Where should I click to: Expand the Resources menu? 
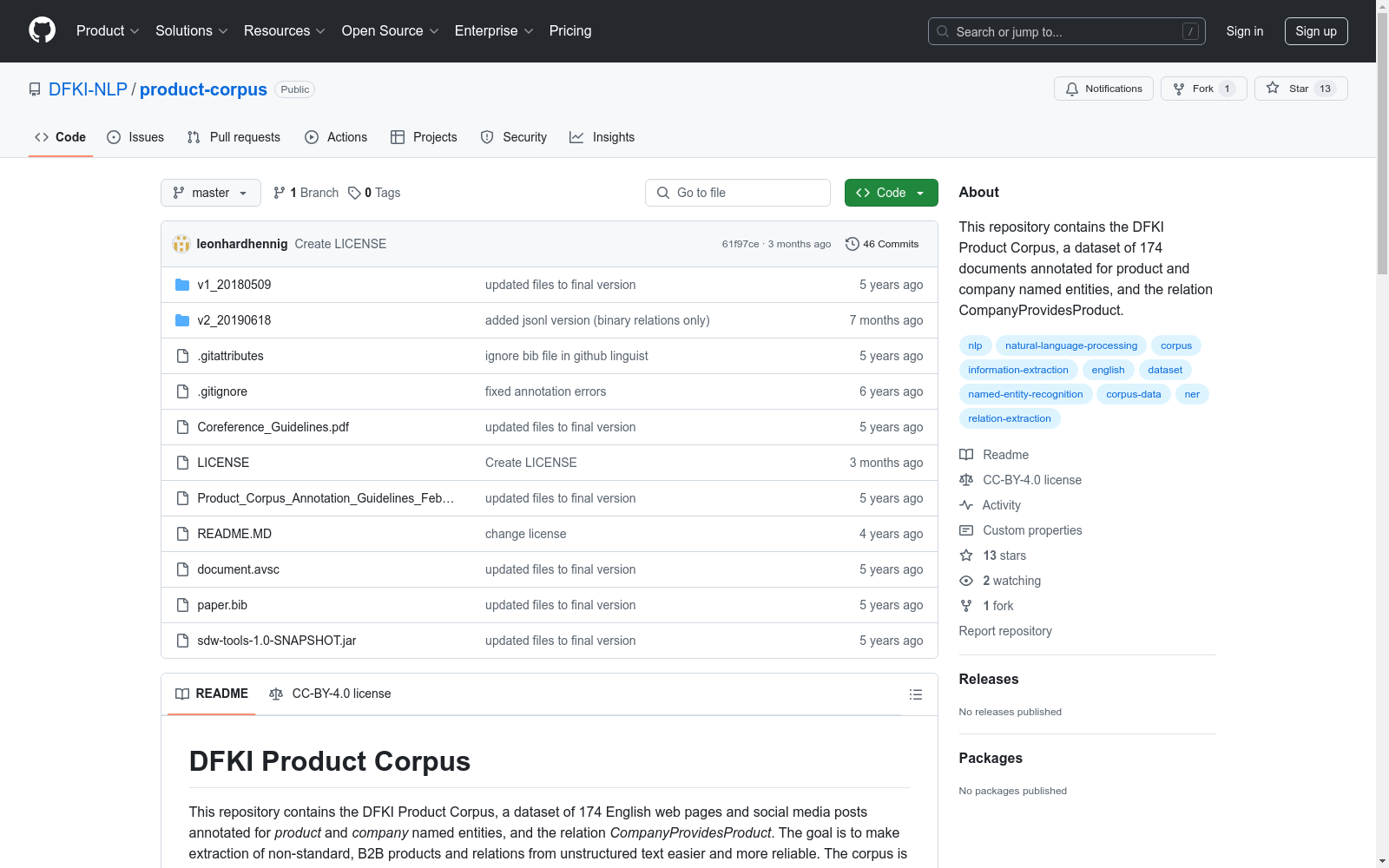[x=285, y=30]
